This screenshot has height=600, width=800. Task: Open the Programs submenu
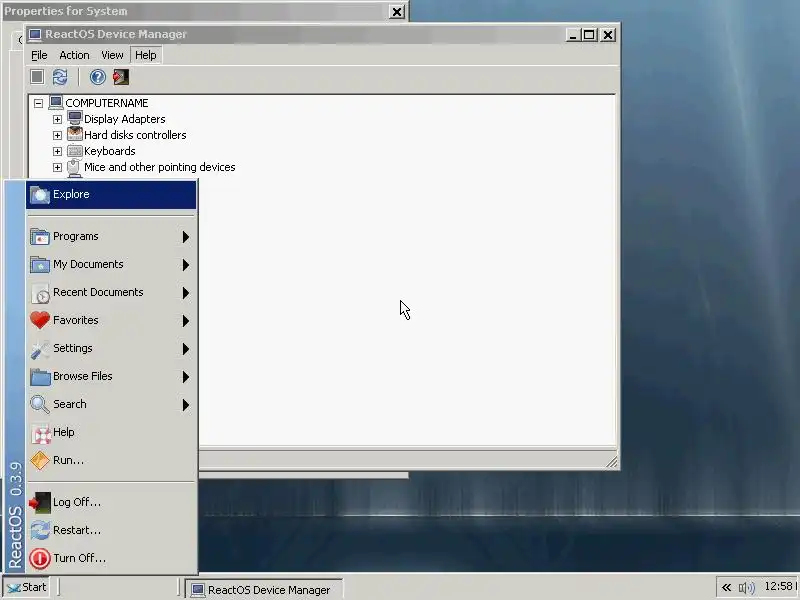click(111, 237)
